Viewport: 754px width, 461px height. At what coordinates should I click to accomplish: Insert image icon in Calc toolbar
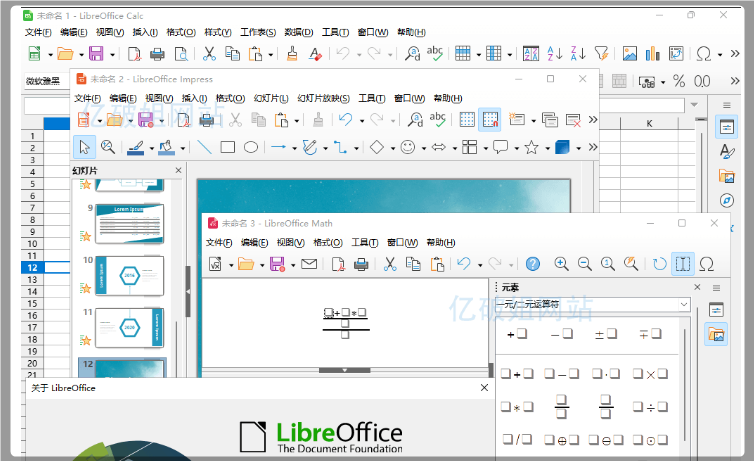point(629,53)
